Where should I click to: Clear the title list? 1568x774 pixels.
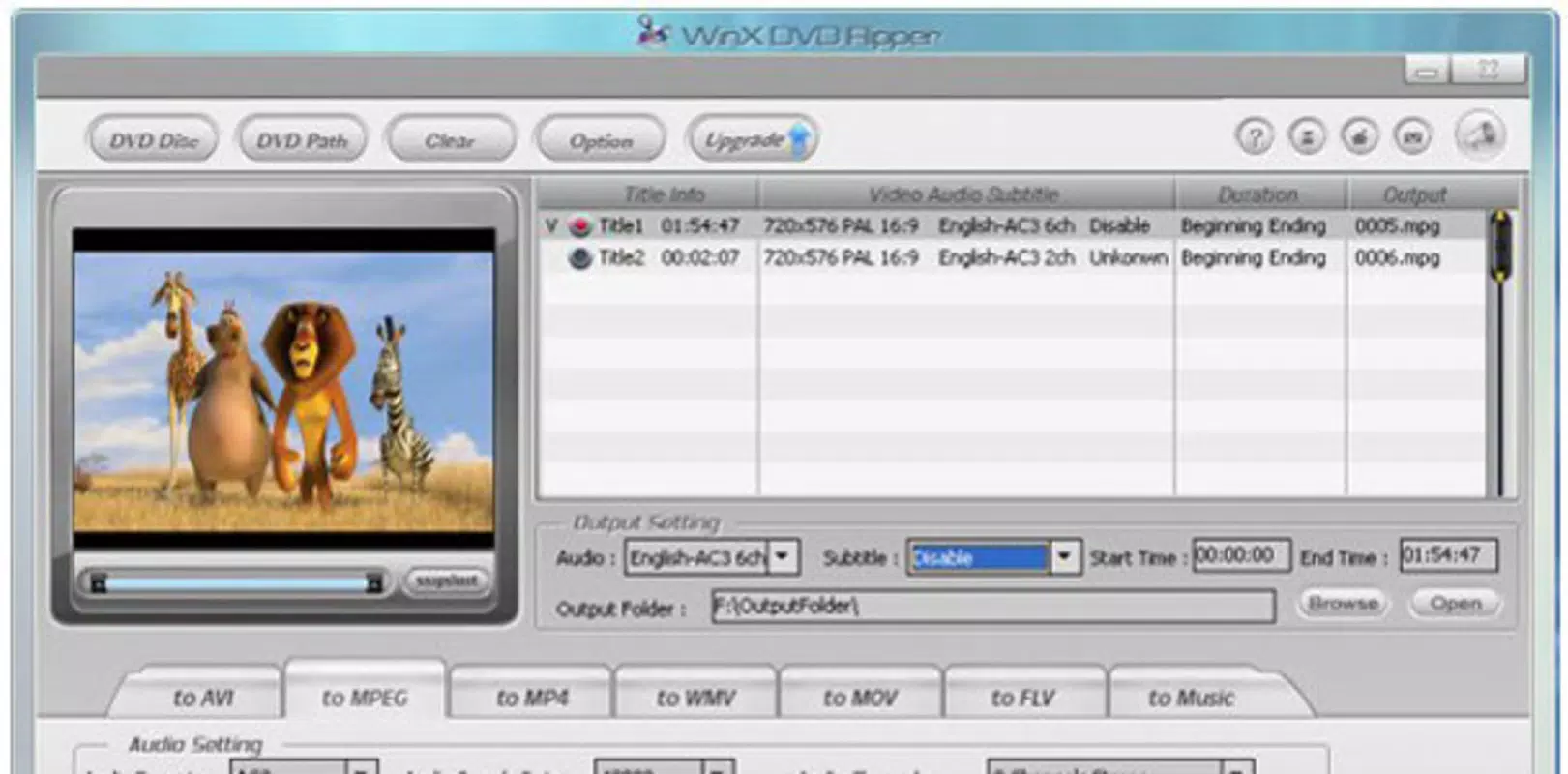450,140
